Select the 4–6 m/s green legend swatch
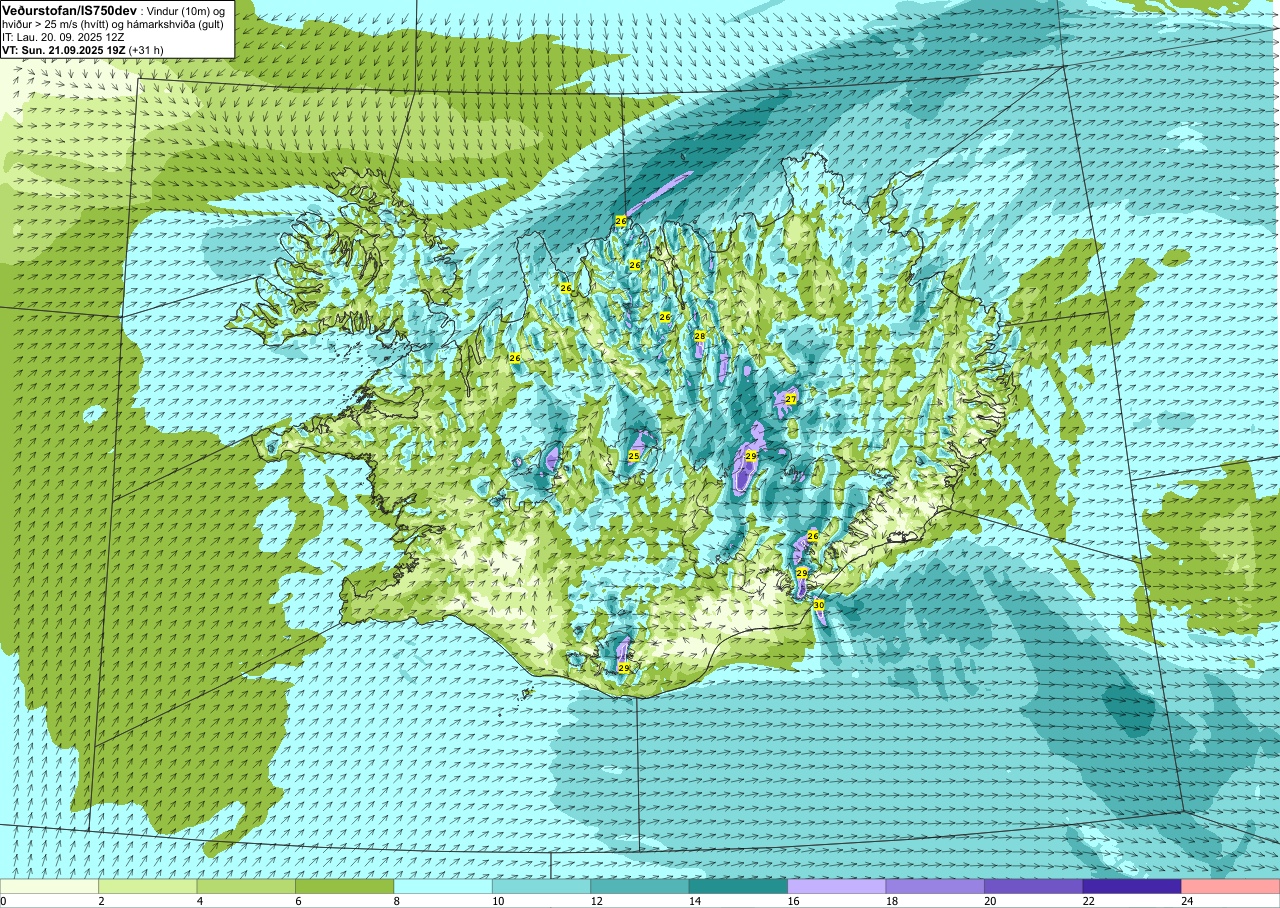 [x=246, y=887]
